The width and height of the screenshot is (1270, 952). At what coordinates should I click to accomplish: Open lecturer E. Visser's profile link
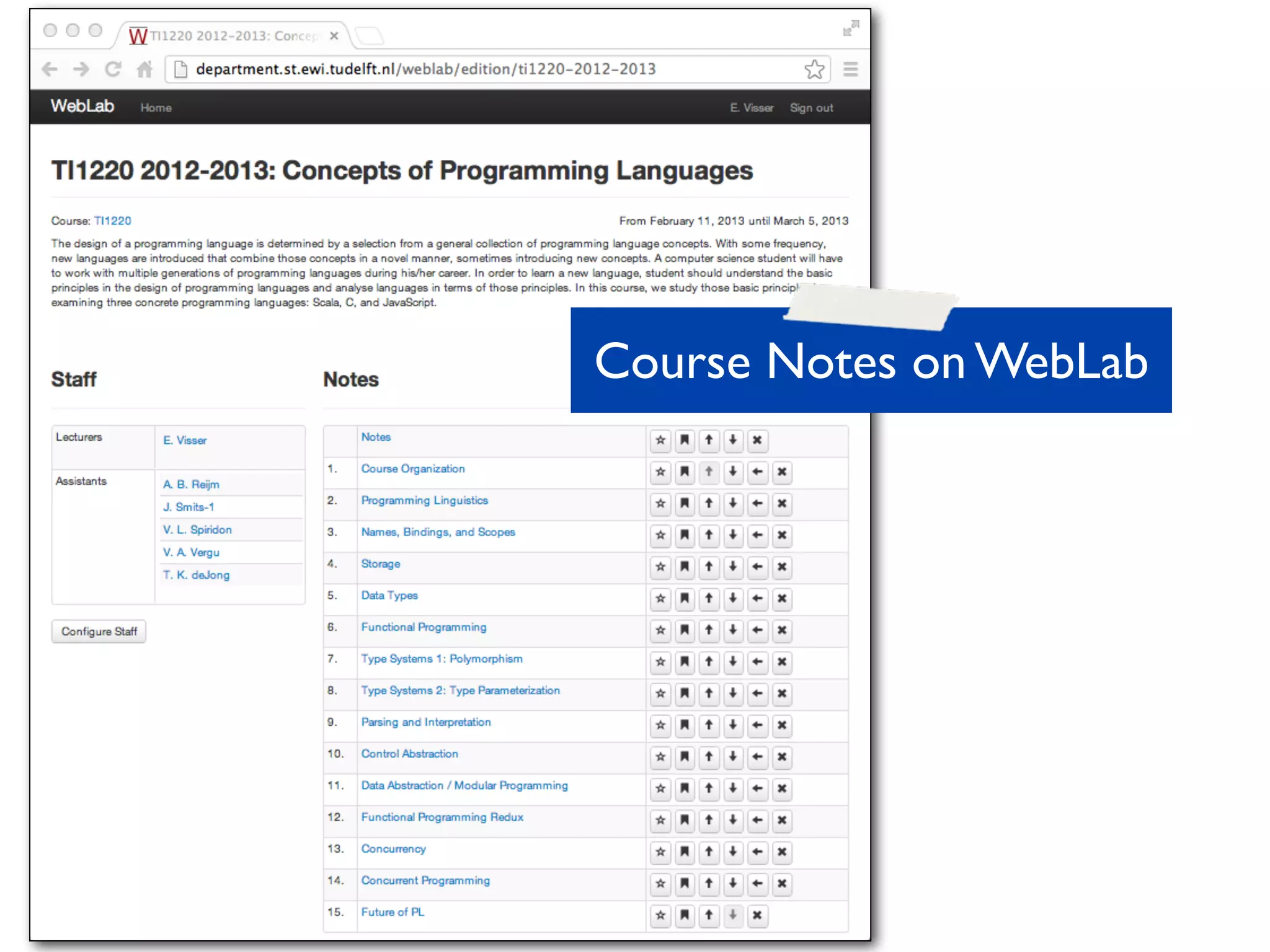click(185, 441)
